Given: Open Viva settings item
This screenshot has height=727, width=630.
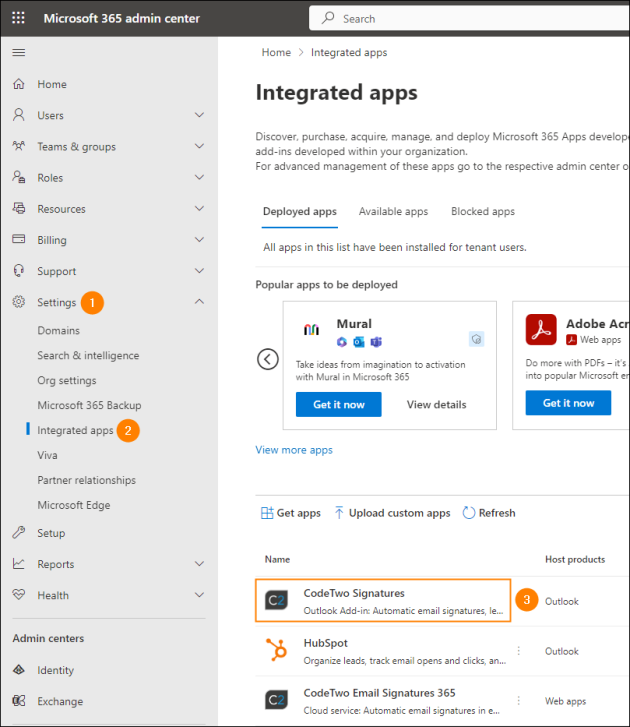Looking at the screenshot, I should click(x=47, y=455).
